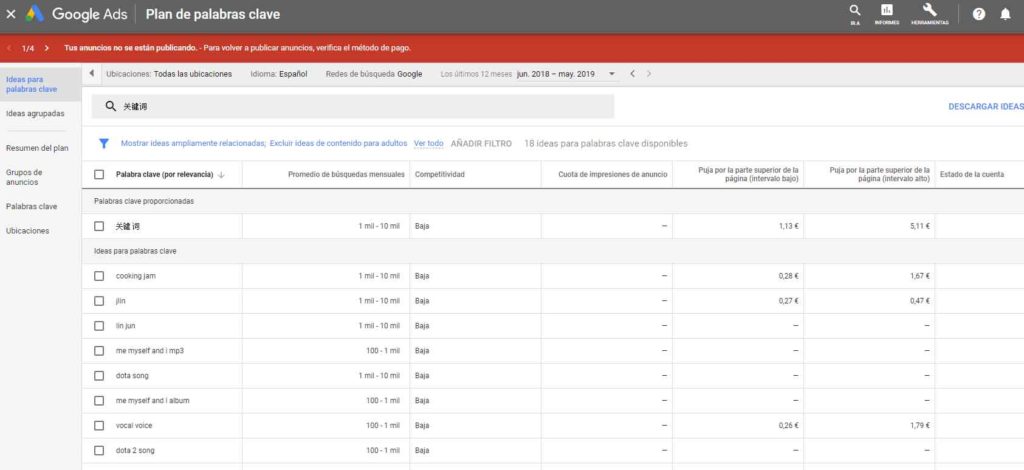Check the box for keyword 关键词 row

(x=99, y=226)
